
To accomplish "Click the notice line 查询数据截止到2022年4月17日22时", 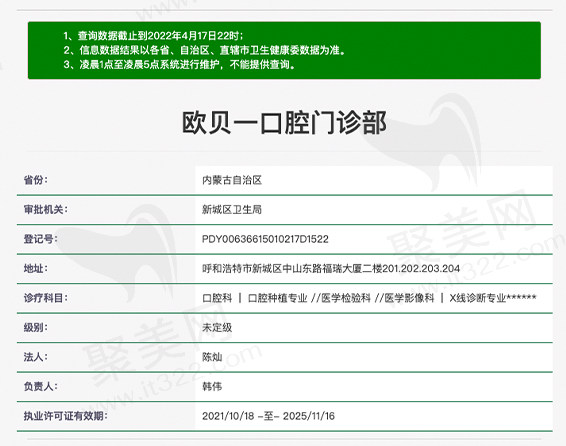I will point(153,36).
